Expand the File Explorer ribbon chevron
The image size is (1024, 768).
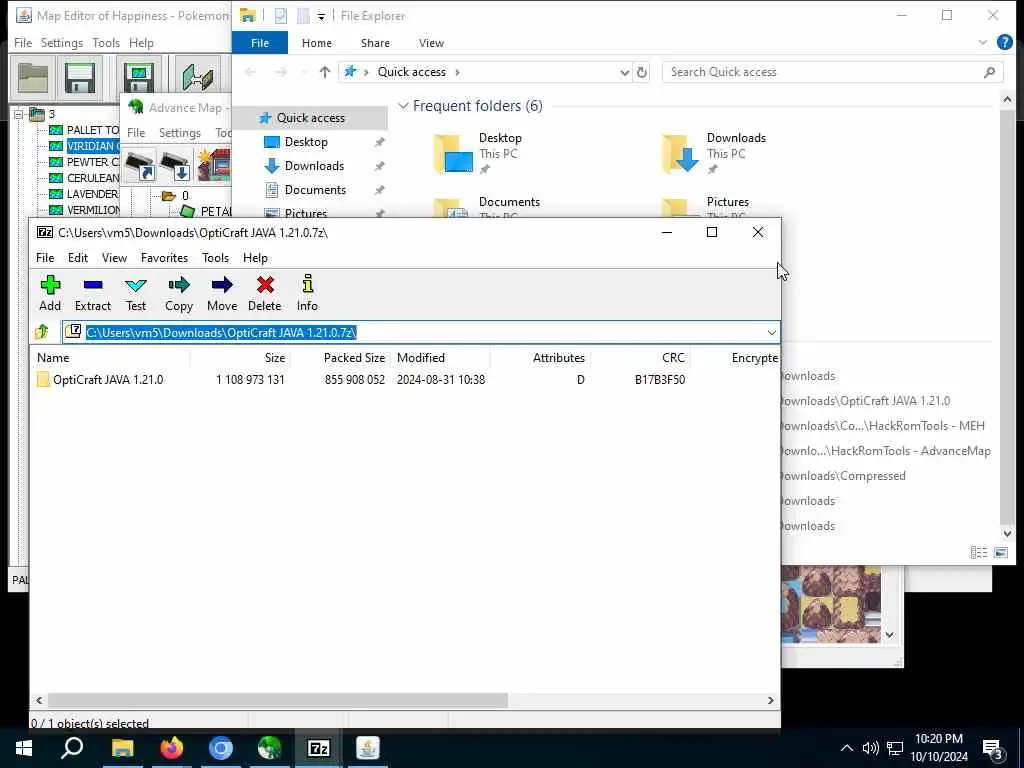tap(982, 42)
